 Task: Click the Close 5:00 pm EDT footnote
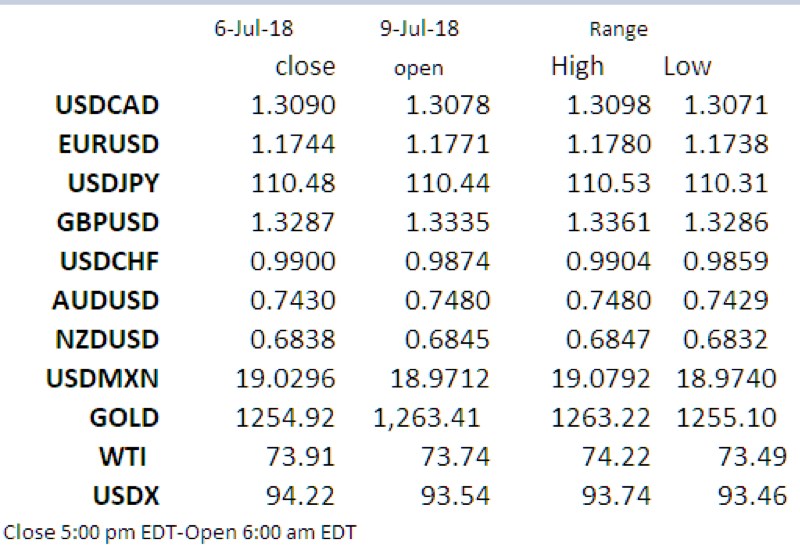point(180,532)
